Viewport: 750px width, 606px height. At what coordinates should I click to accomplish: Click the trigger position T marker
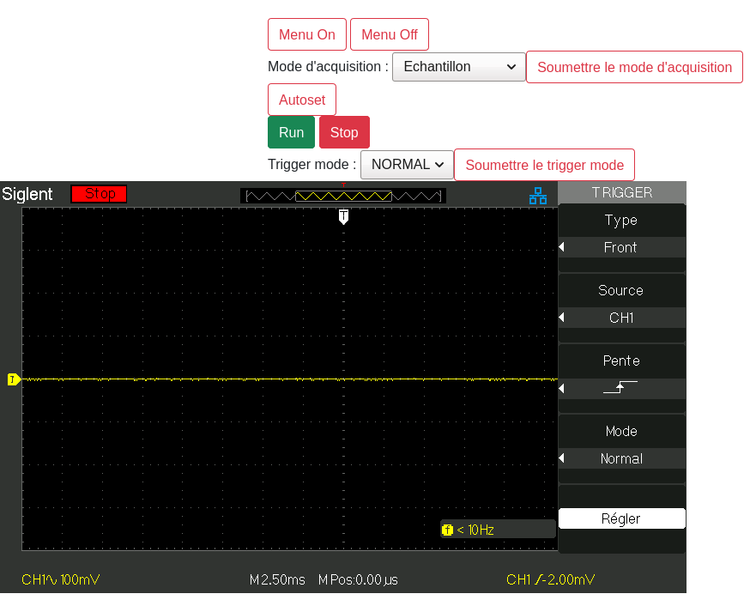(344, 216)
